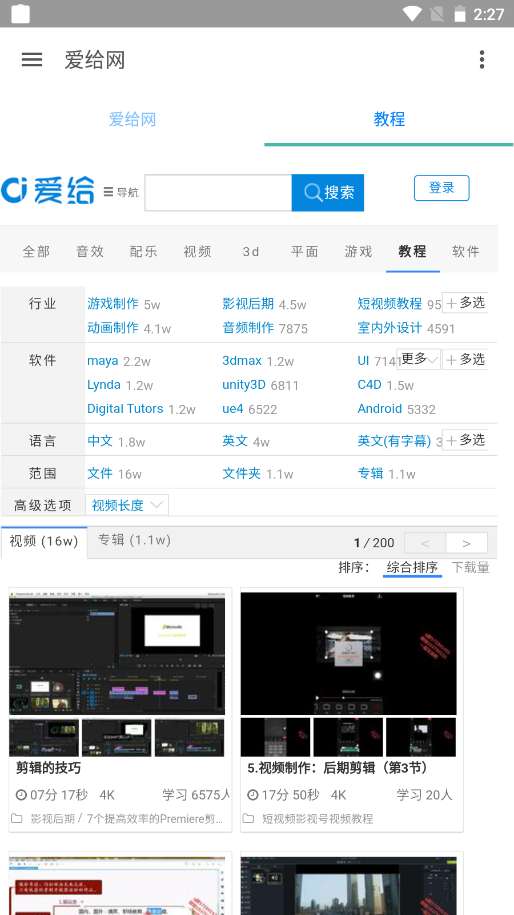Filter range by 专辑
This screenshot has height=915, width=514.
pyautogui.click(x=370, y=473)
